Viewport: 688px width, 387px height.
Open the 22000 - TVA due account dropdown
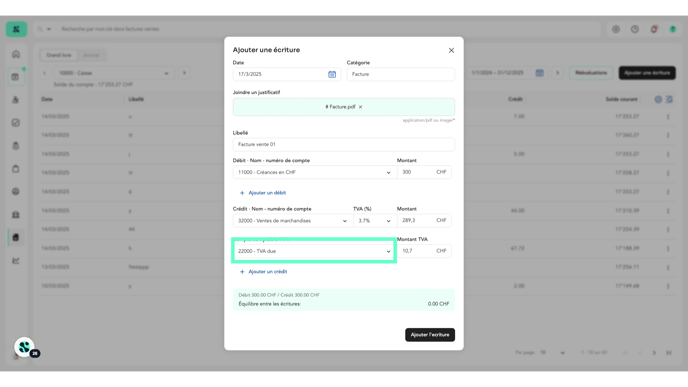[314, 251]
